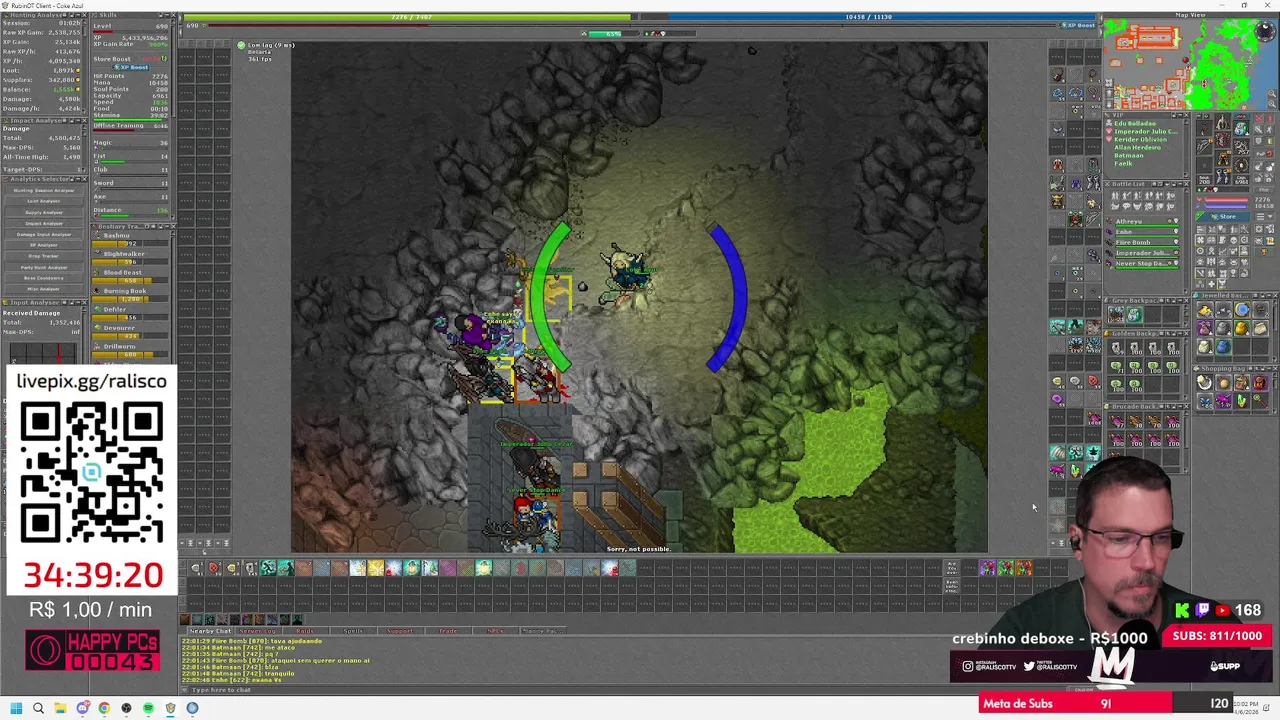Target Athreyu in the Battle List
The width and height of the screenshot is (1280, 720).
click(x=1143, y=222)
